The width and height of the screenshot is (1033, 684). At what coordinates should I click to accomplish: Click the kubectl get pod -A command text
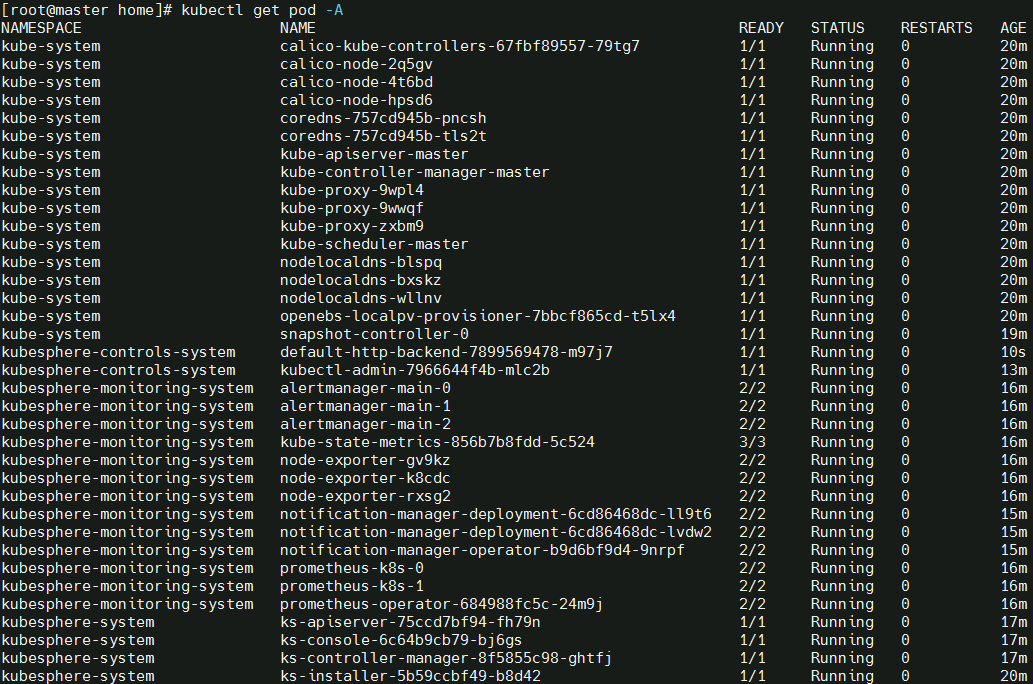coord(262,11)
